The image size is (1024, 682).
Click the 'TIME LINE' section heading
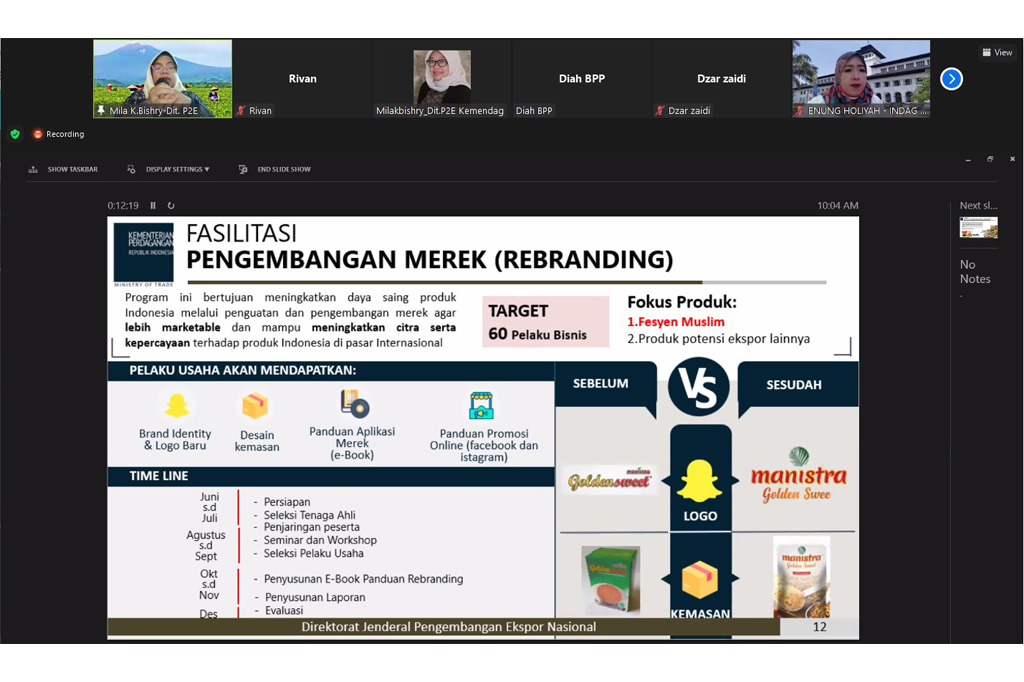(x=159, y=476)
